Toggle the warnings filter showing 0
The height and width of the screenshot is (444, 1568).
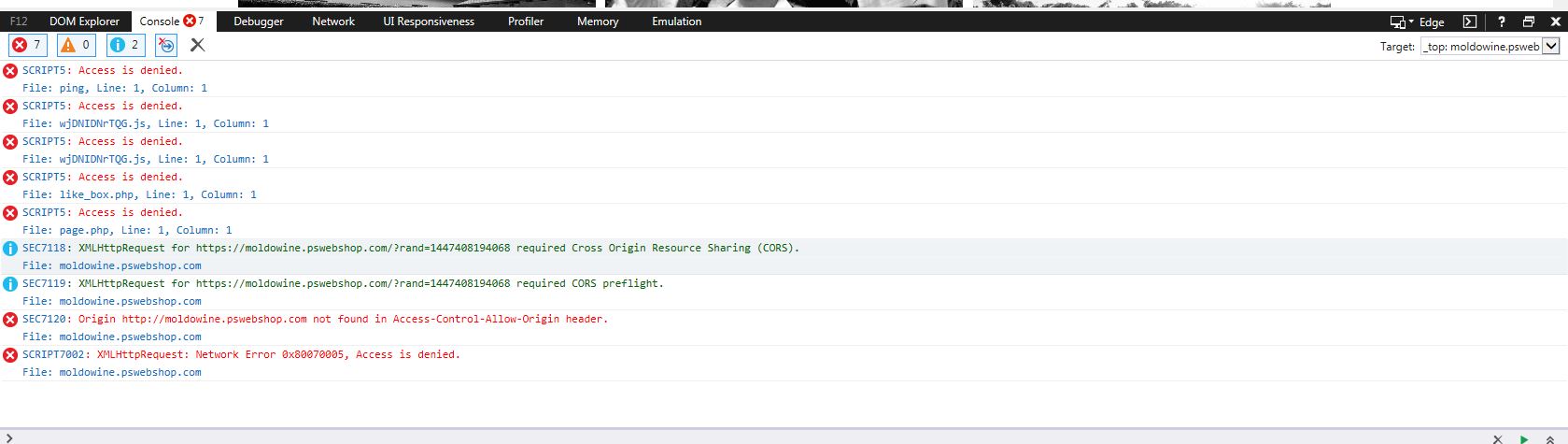click(x=76, y=45)
